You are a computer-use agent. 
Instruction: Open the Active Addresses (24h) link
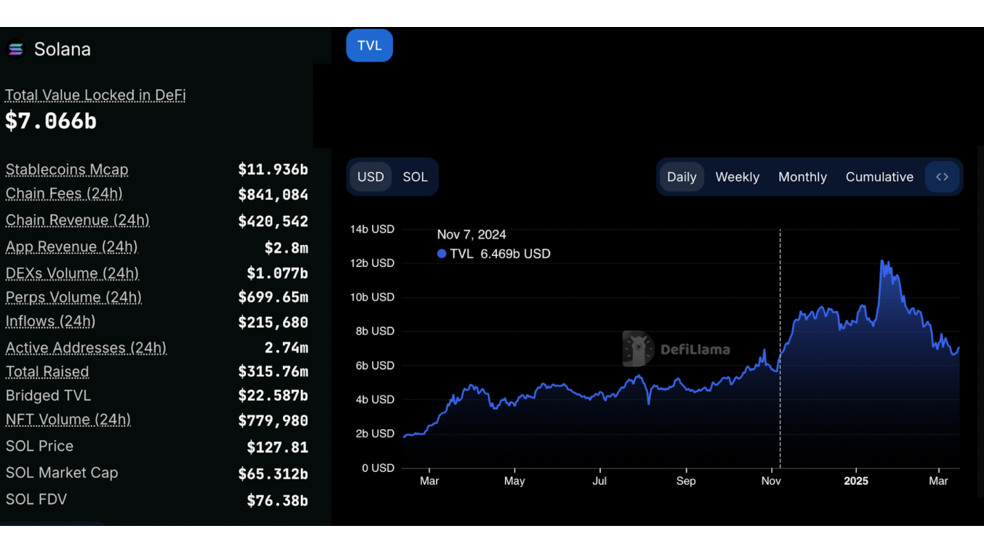pos(86,348)
